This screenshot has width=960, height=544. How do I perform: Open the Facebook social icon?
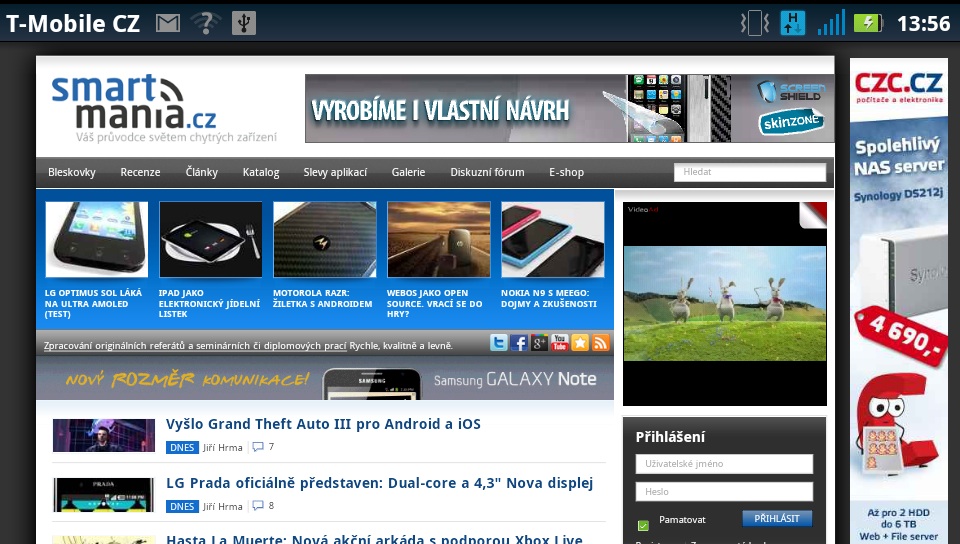coord(519,343)
